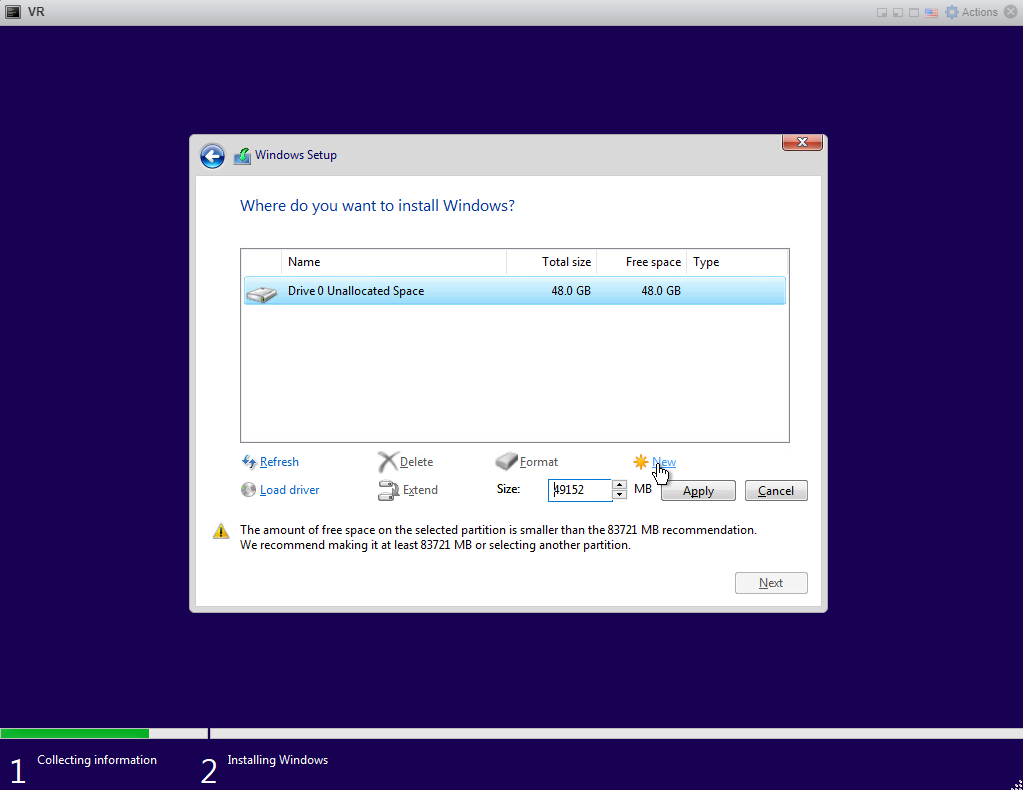Click the Free space column header
Image resolution: width=1023 pixels, height=790 pixels.
[641, 262]
